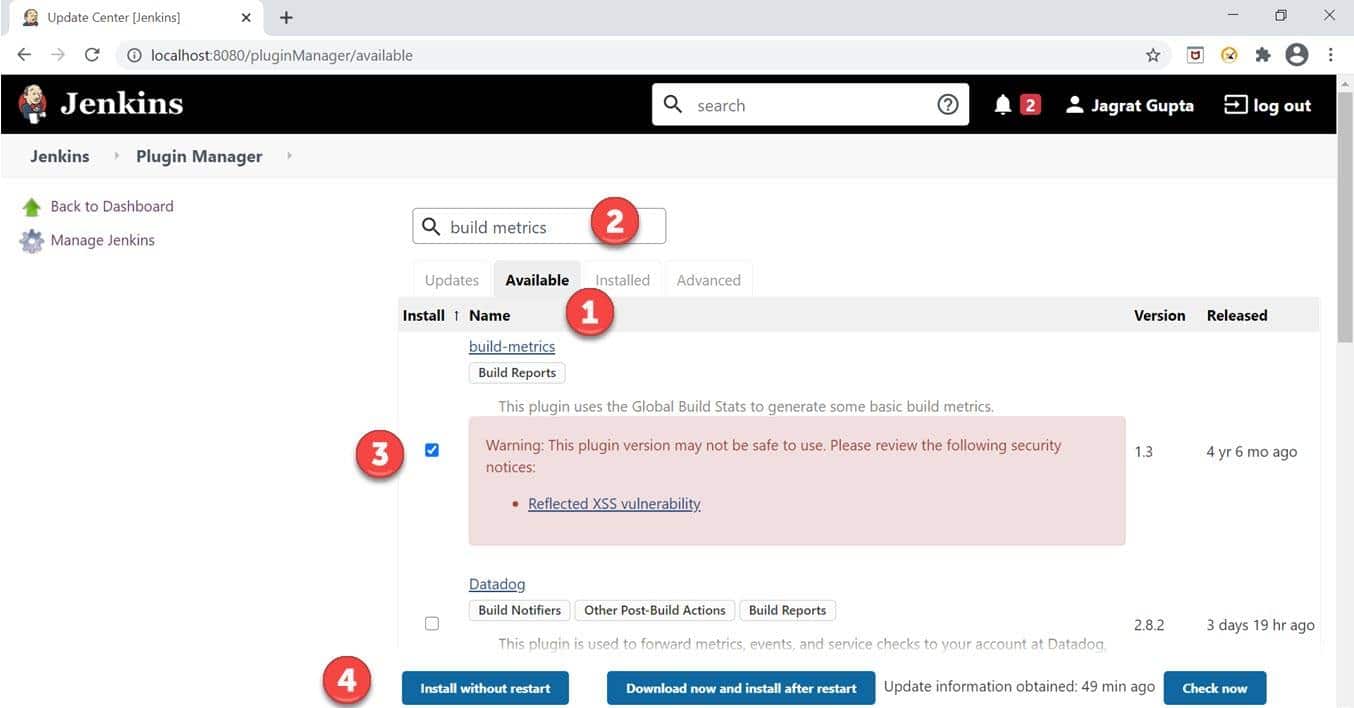This screenshot has height=708, width=1354.
Task: Expand the Plugin Manager breadcrumb chevron
Action: (288, 156)
